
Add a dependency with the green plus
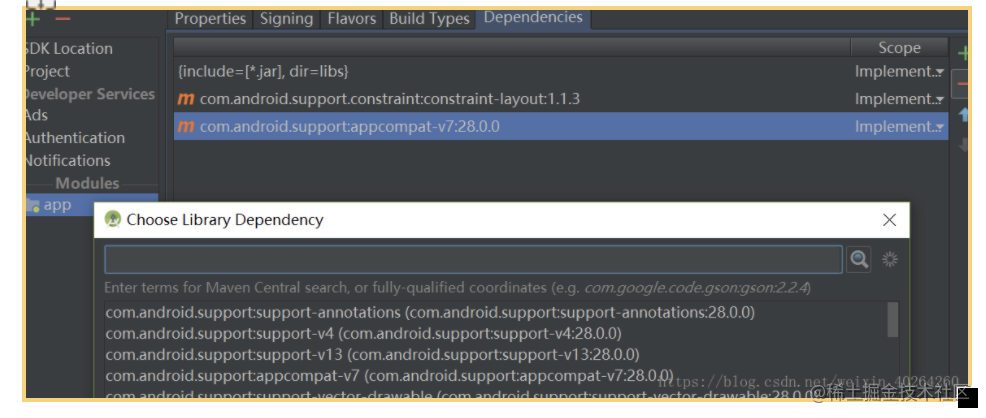(962, 54)
